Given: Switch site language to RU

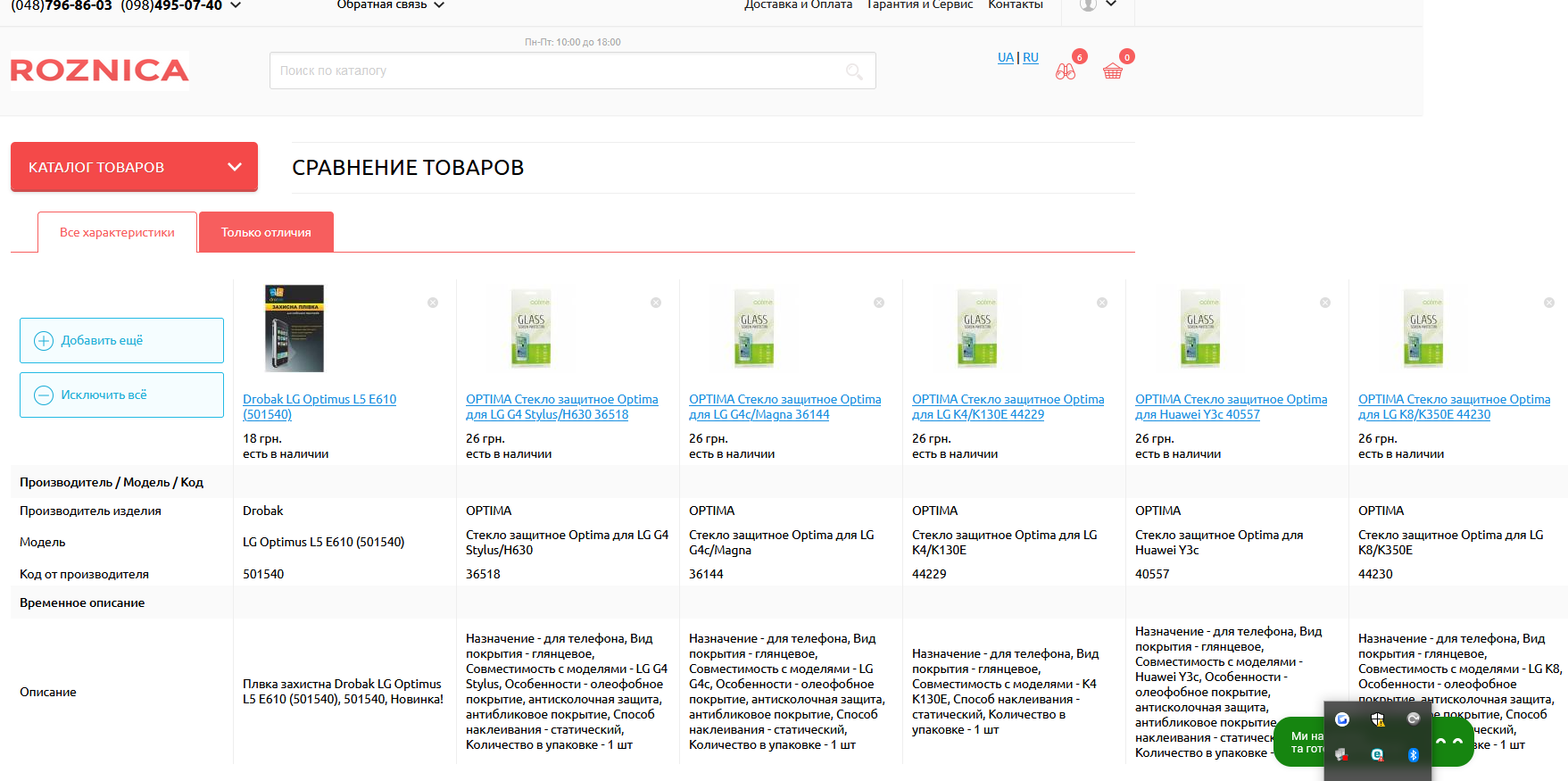Looking at the screenshot, I should point(1031,57).
